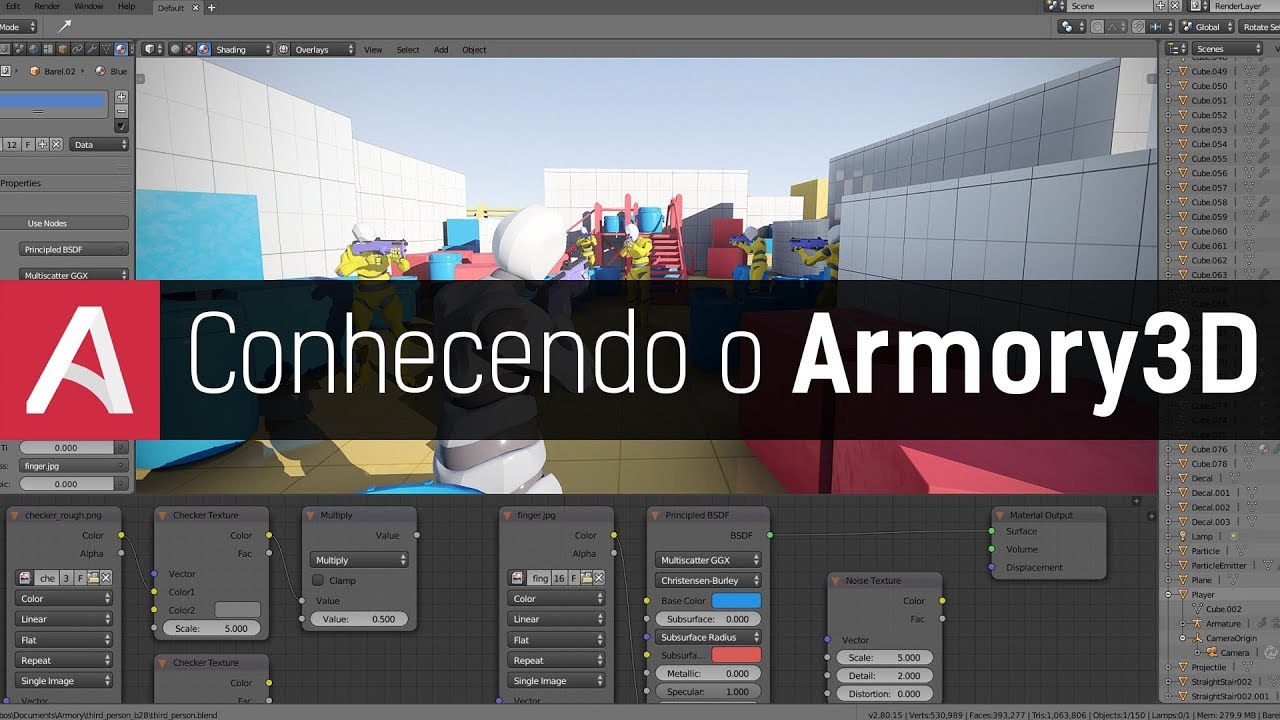This screenshot has height=720, width=1280.
Task: Open the Overlays dropdown
Action: click(x=323, y=49)
